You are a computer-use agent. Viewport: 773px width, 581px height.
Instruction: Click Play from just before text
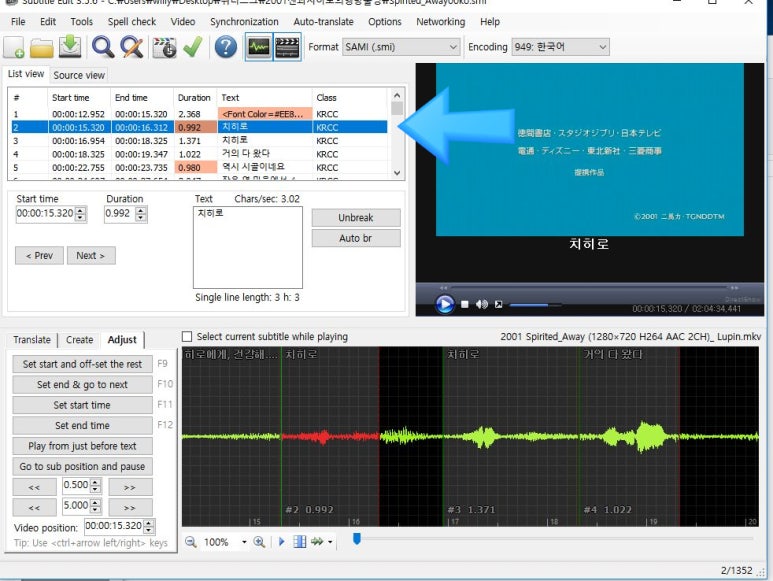[x=82, y=446]
